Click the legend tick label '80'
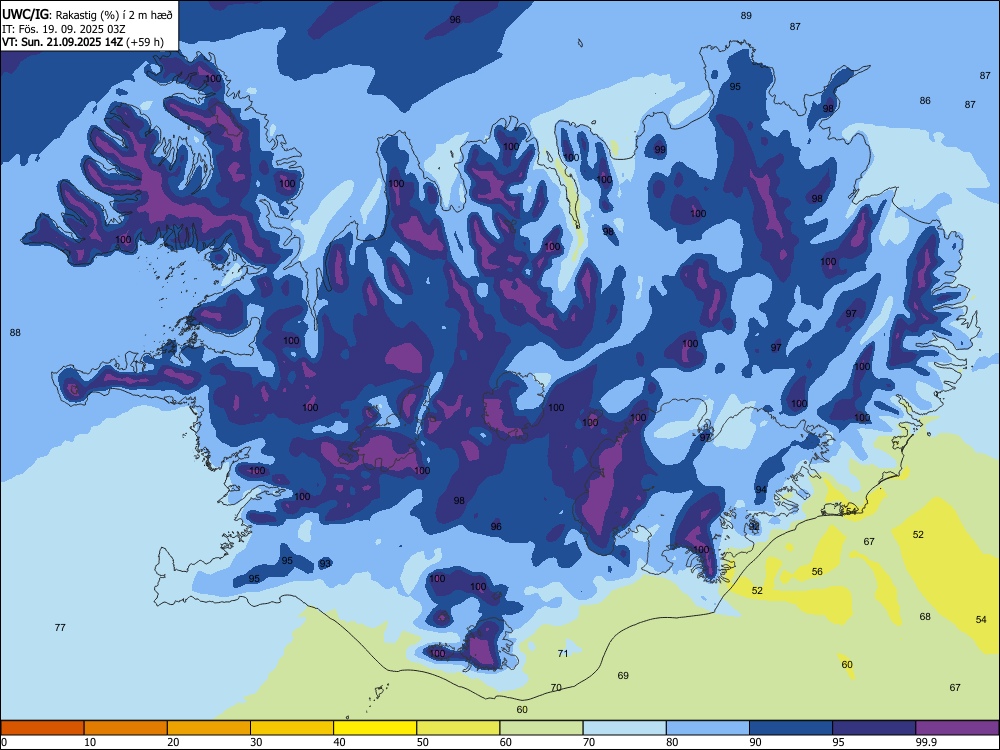 pyautogui.click(x=672, y=742)
